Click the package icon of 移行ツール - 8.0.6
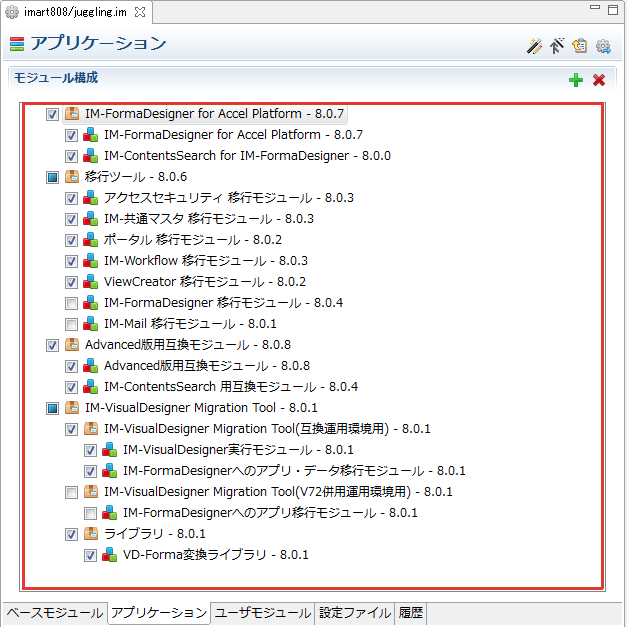The image size is (627, 627). click(72, 176)
